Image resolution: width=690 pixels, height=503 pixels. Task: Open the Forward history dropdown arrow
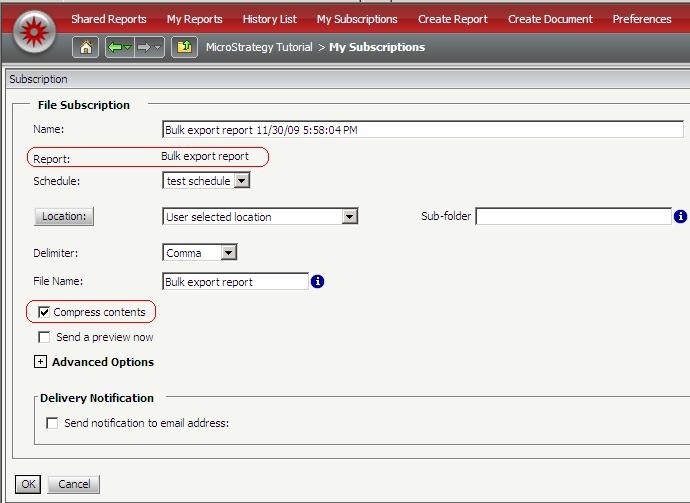click(x=158, y=47)
